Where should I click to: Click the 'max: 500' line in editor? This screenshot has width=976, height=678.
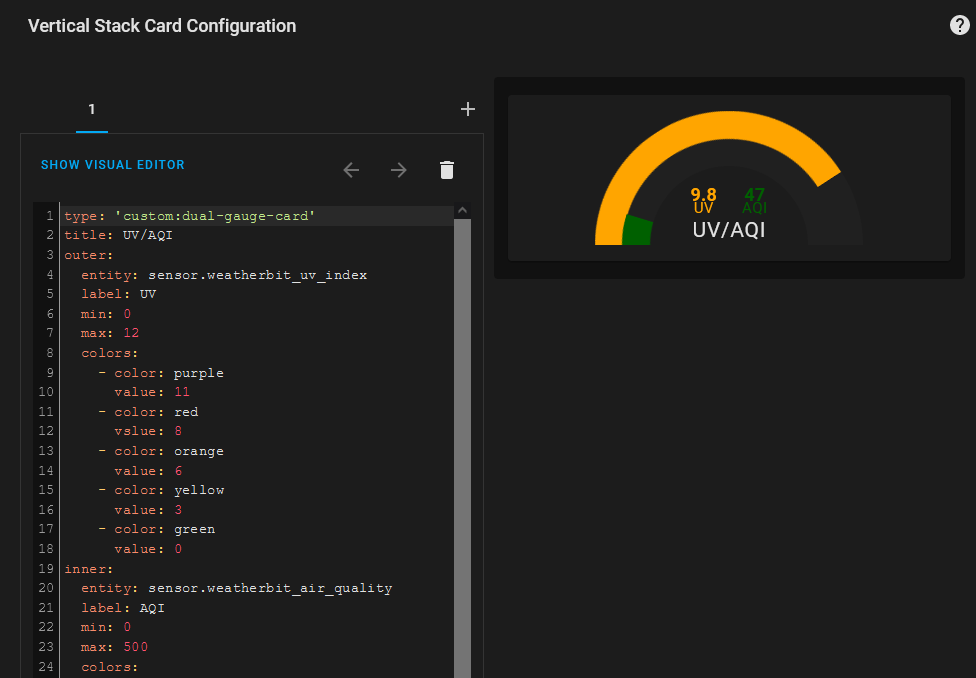(x=114, y=647)
